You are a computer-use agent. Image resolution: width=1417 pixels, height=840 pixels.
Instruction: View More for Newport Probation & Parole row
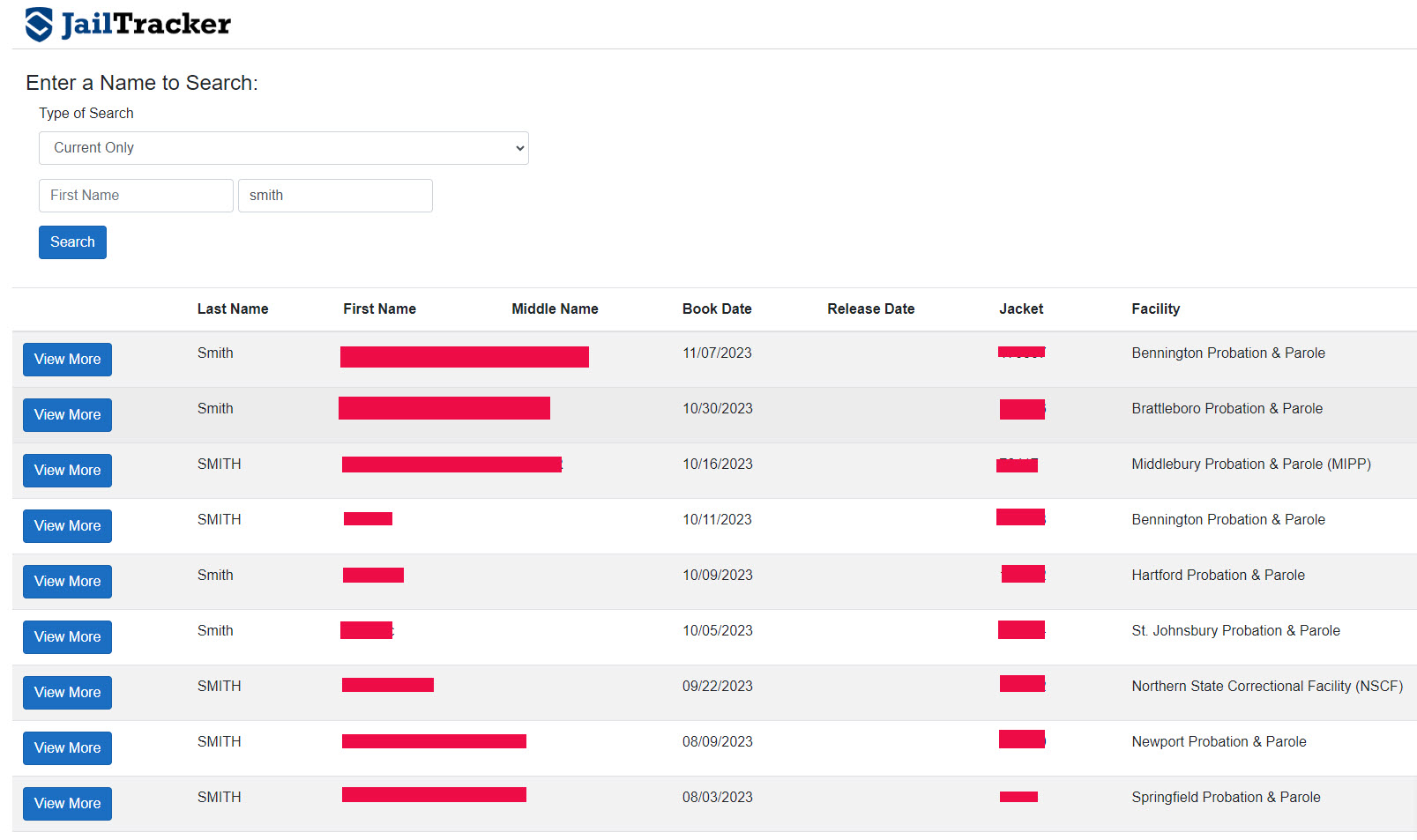click(x=67, y=748)
